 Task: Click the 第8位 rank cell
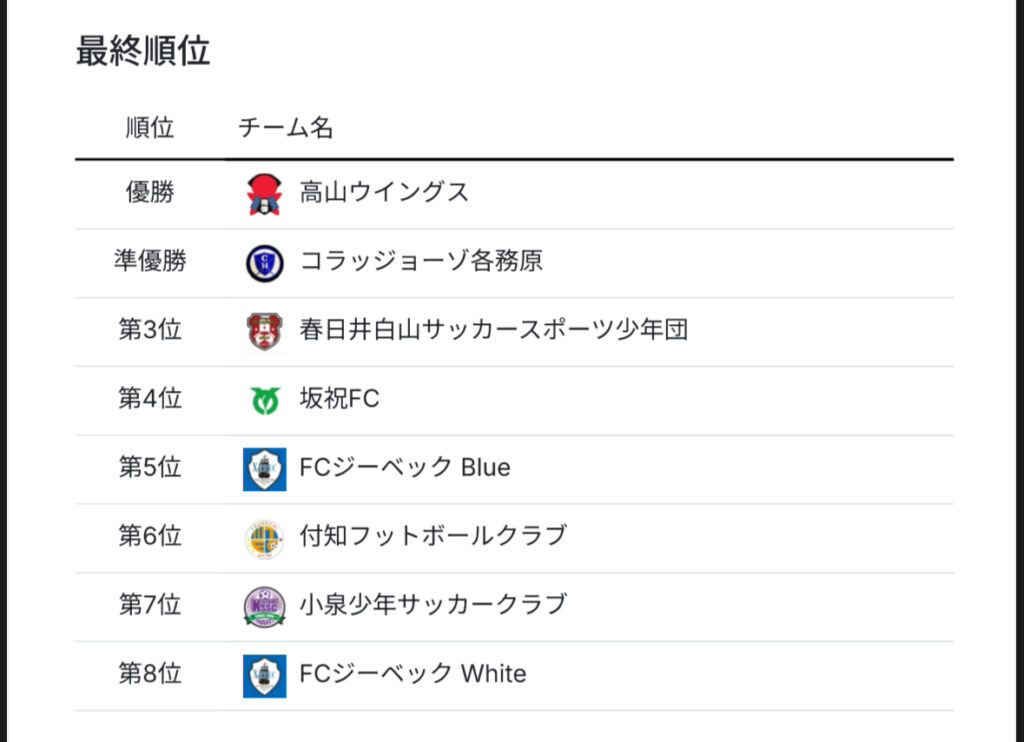click(150, 674)
